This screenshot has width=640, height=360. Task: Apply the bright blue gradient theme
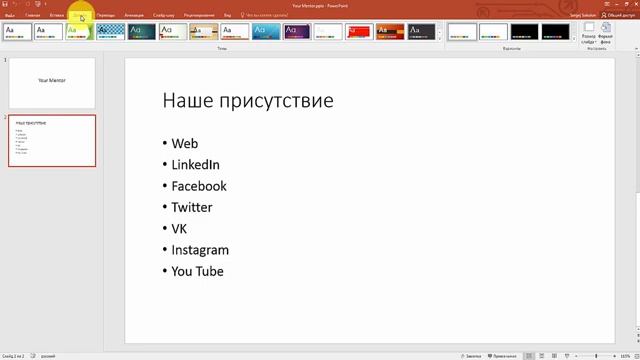pos(266,32)
